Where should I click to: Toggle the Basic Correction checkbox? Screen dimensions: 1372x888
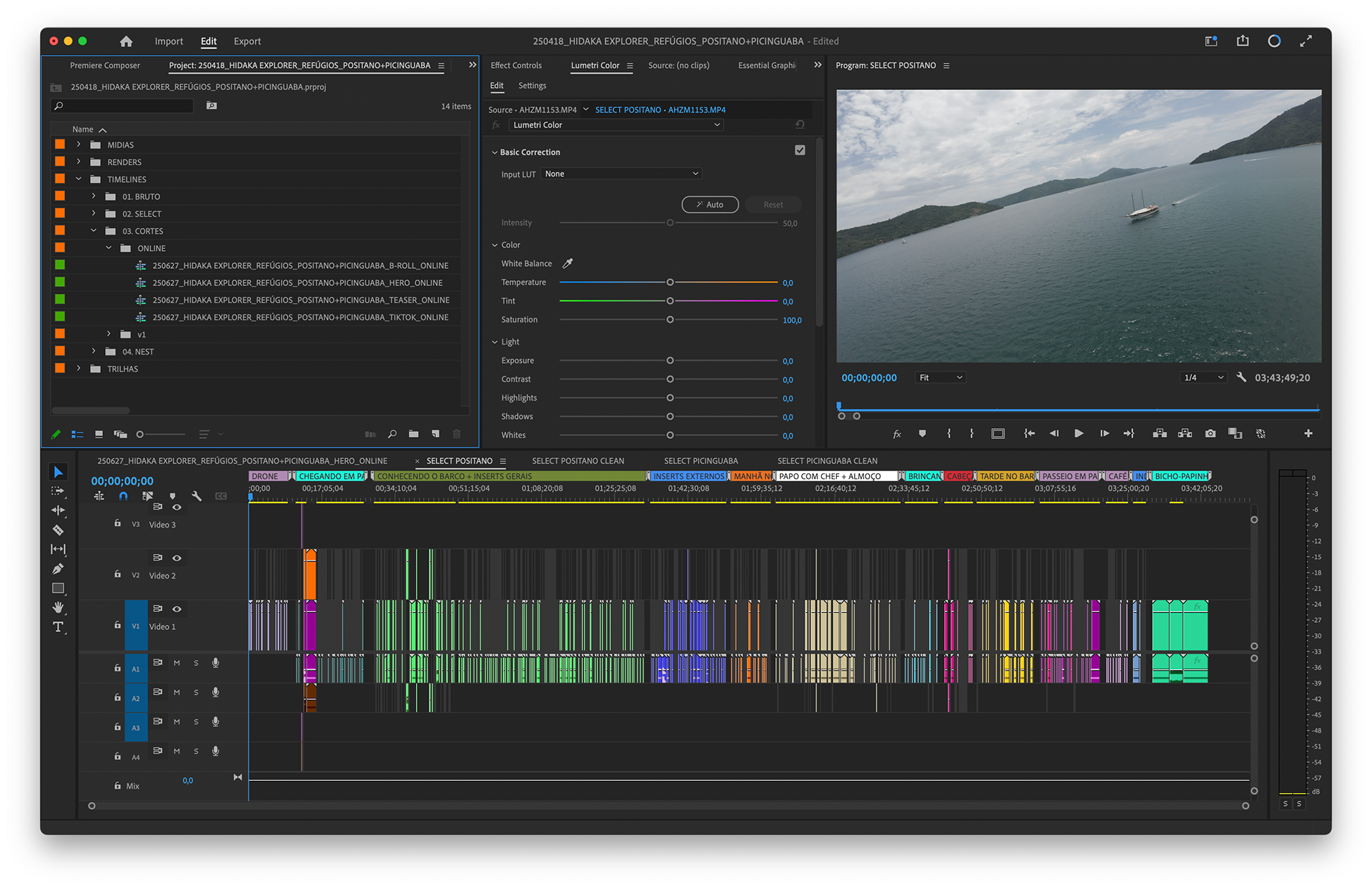pyautogui.click(x=800, y=151)
